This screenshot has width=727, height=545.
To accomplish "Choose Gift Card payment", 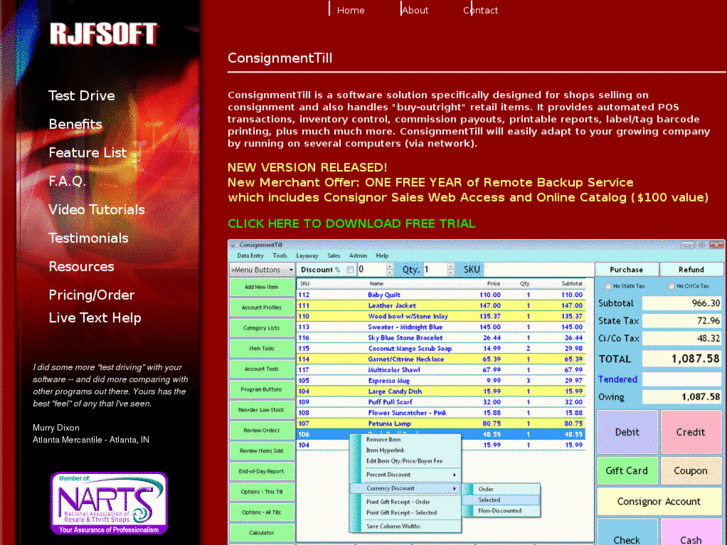I will [627, 471].
